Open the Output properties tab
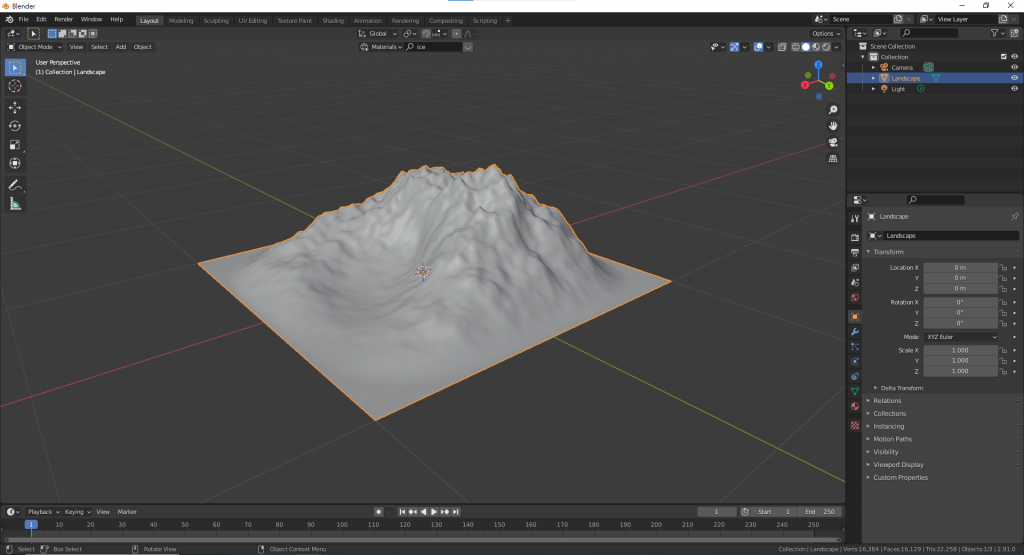This screenshot has height=555, width=1024. 854,252
